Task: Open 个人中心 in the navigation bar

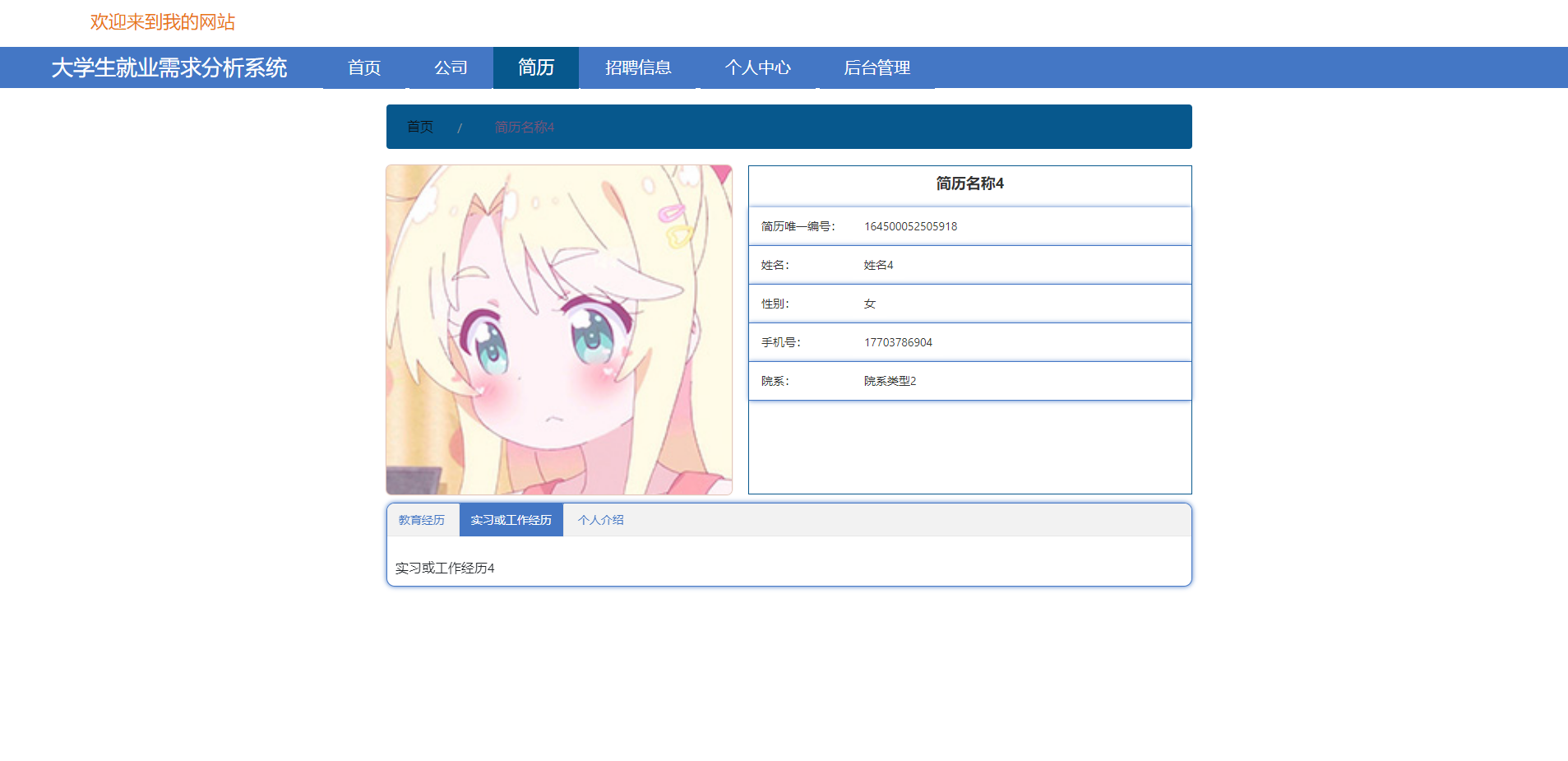Action: (757, 67)
